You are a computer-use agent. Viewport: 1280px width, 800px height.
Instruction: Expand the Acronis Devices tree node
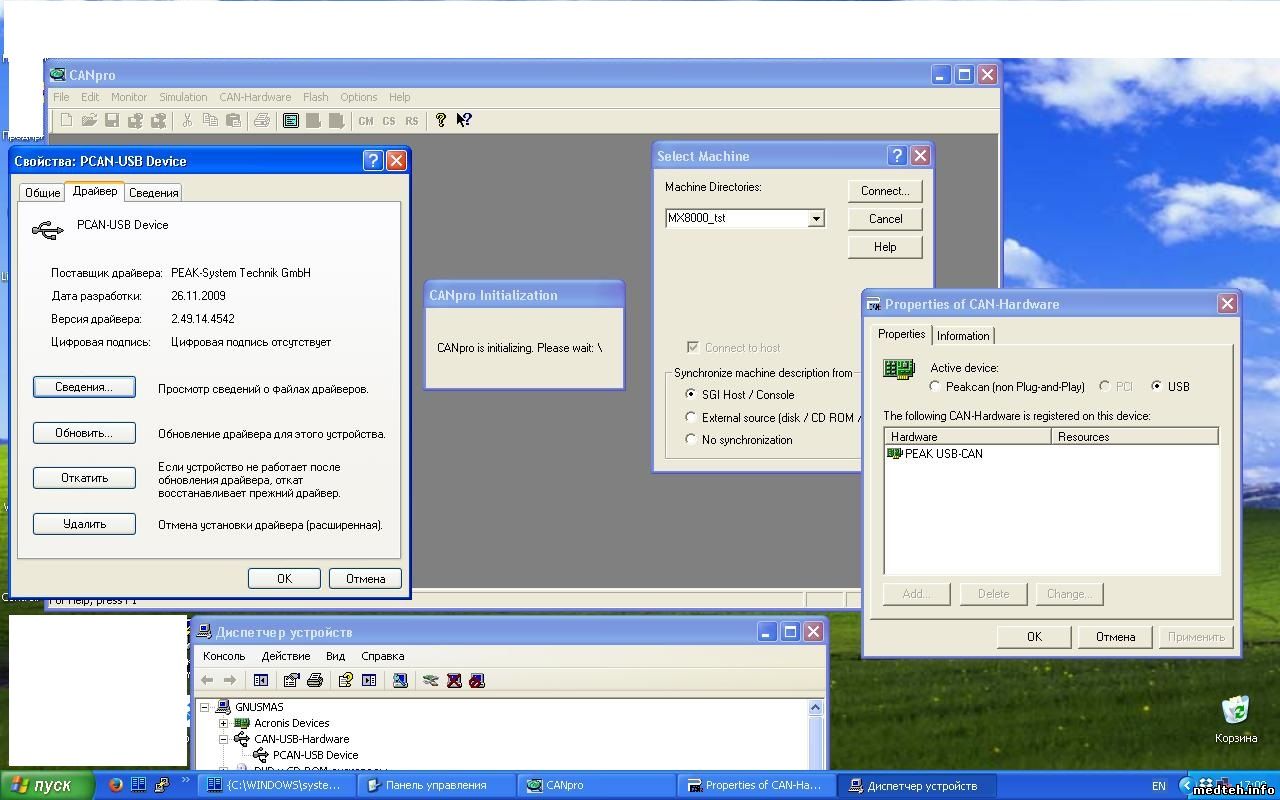point(222,723)
